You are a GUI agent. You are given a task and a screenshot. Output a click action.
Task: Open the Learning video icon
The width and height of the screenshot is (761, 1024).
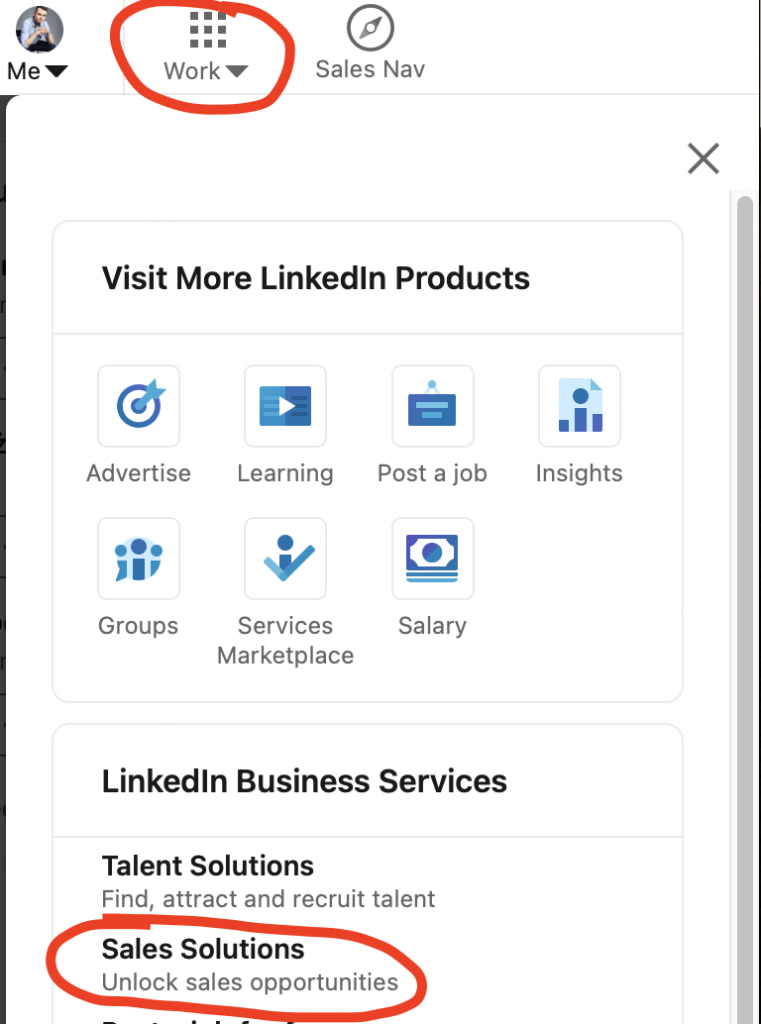[285, 406]
